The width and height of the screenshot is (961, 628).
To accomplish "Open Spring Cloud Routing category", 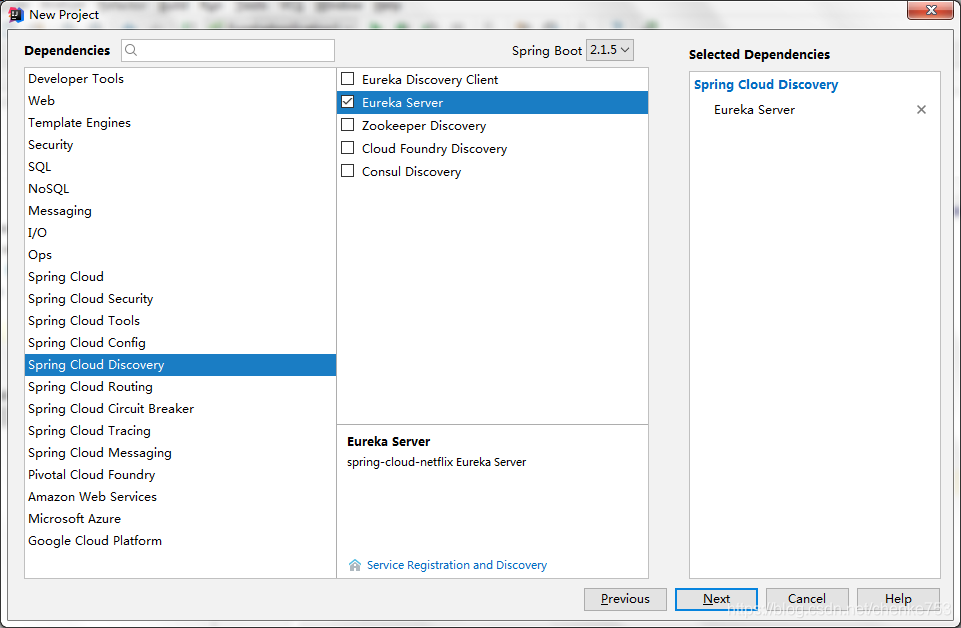I will pos(180,387).
